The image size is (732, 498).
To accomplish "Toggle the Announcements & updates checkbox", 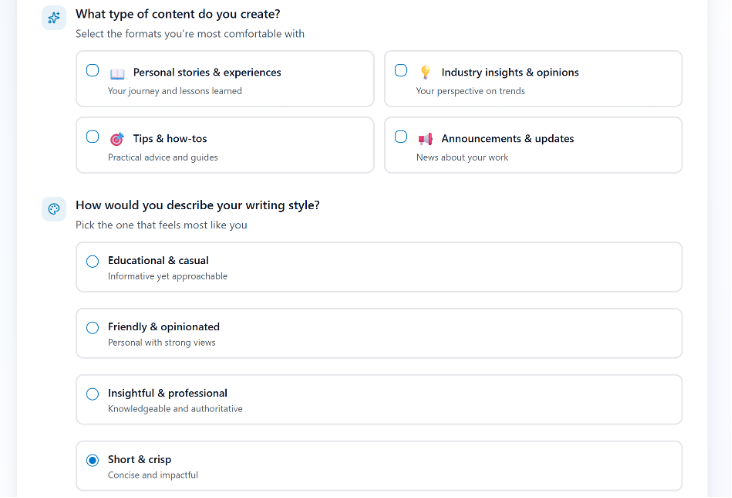I will tap(401, 137).
